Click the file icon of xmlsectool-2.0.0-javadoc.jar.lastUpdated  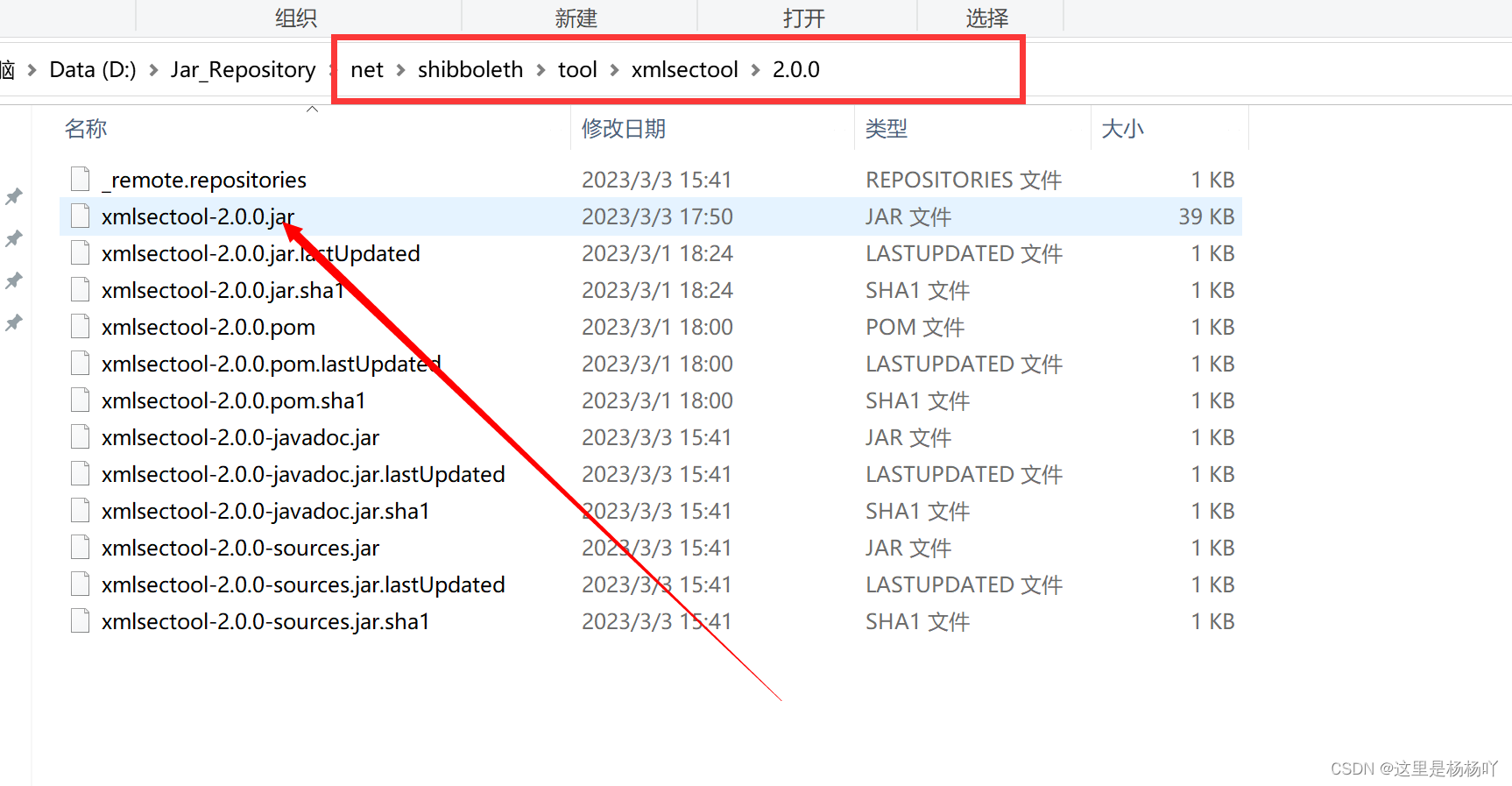[81, 474]
